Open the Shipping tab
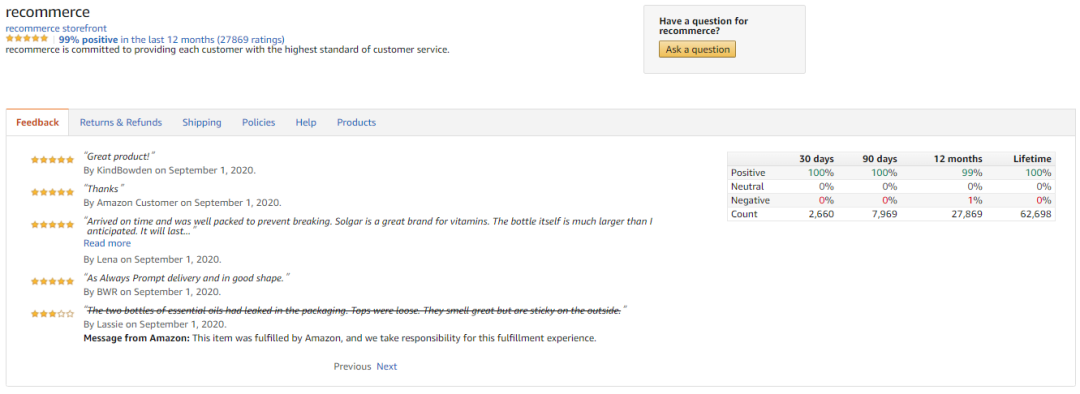 click(x=202, y=123)
